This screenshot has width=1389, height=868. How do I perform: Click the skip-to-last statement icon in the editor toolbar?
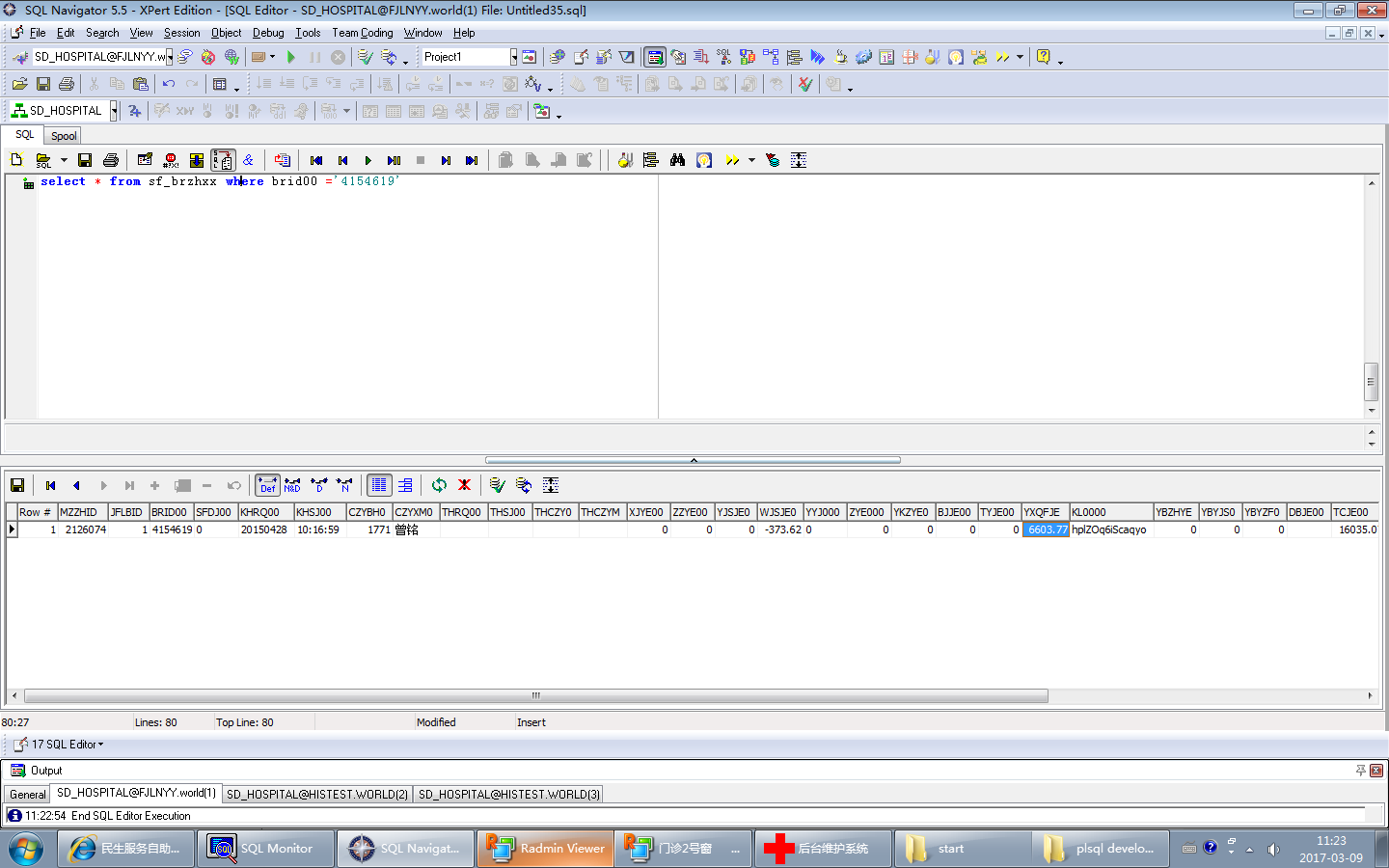(472, 160)
